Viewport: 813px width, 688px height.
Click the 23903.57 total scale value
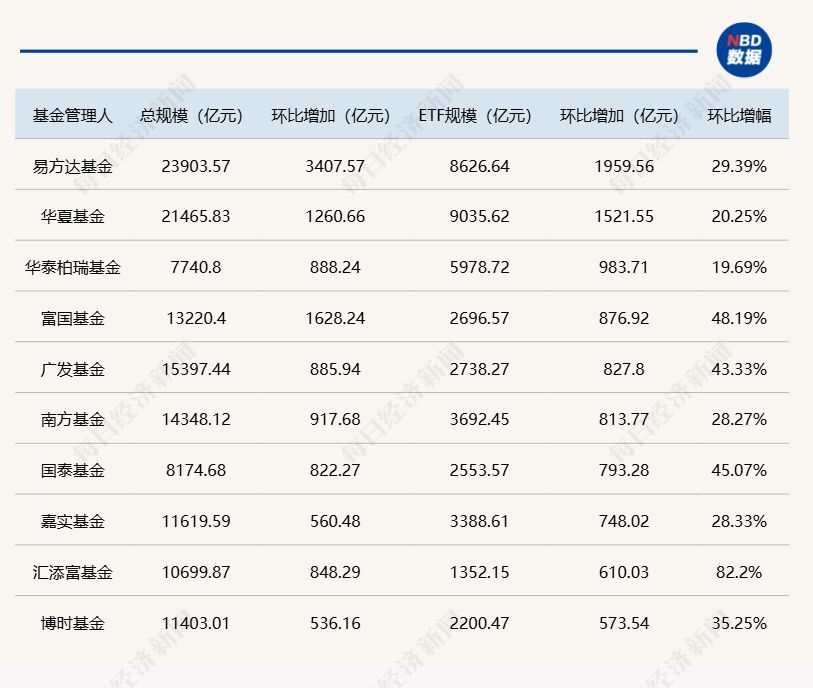coord(195,166)
